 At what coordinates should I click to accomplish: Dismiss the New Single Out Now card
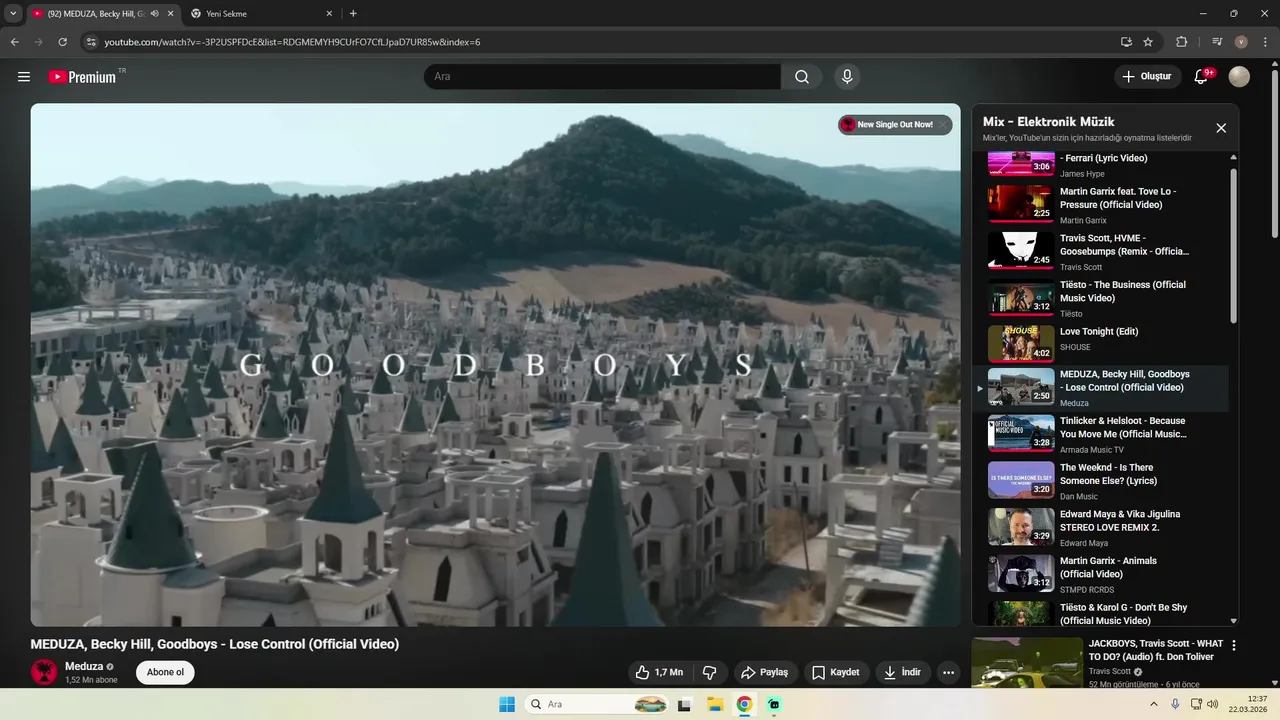[x=943, y=125]
